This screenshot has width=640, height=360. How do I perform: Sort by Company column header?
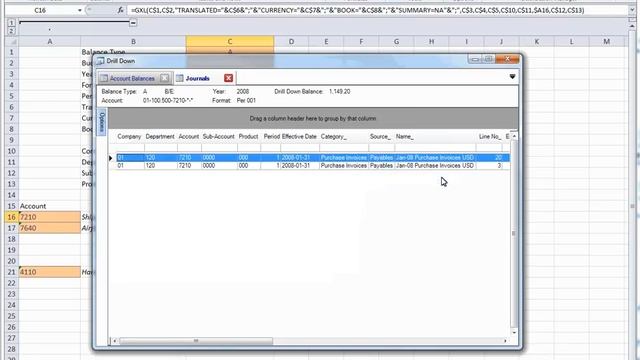(129, 136)
